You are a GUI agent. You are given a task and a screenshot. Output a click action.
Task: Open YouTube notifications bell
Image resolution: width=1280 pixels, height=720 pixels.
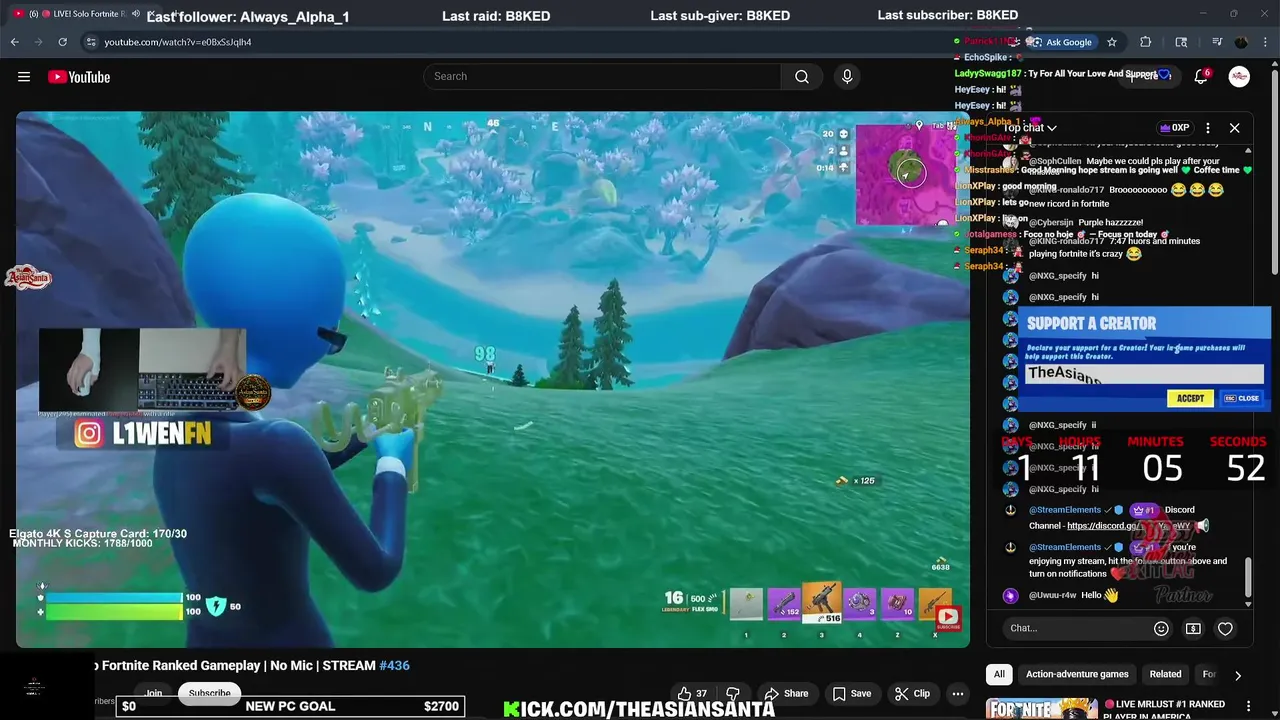1201,77
